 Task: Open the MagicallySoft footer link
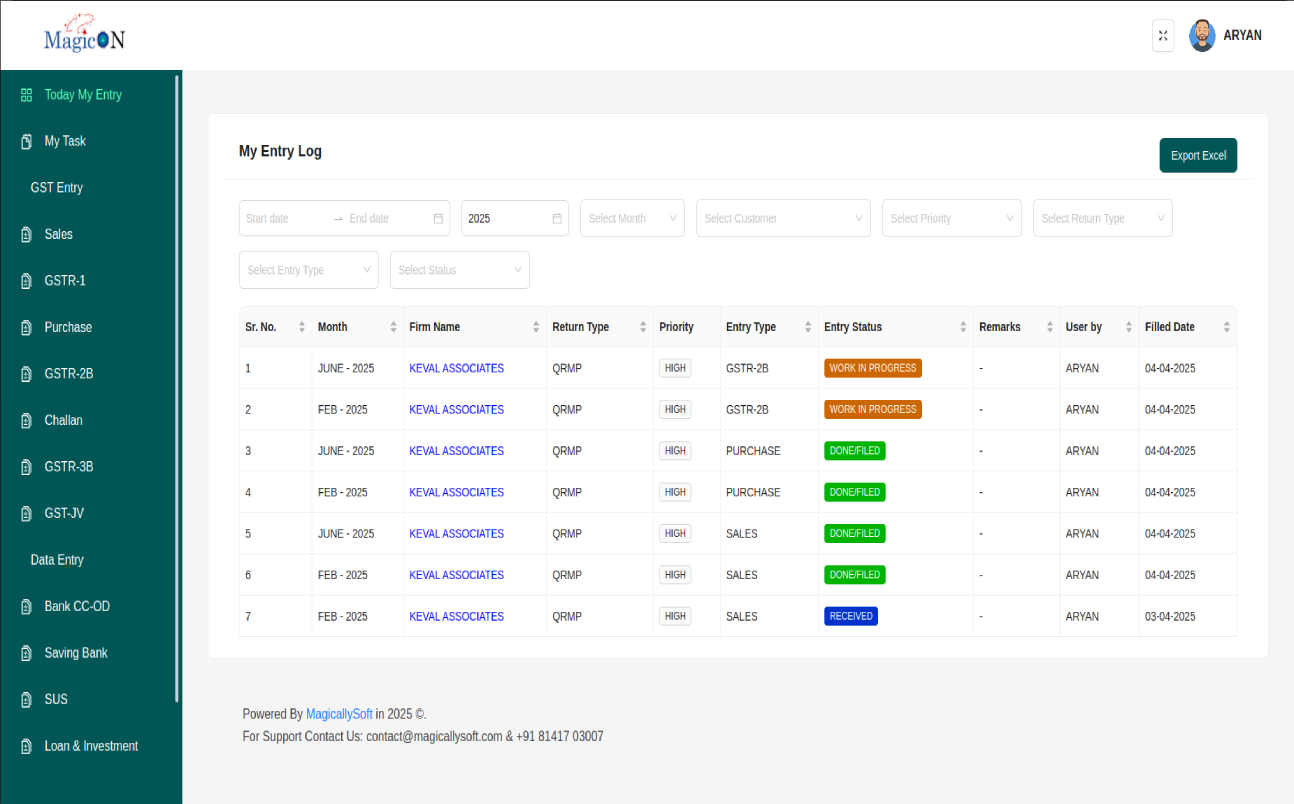[339, 714]
